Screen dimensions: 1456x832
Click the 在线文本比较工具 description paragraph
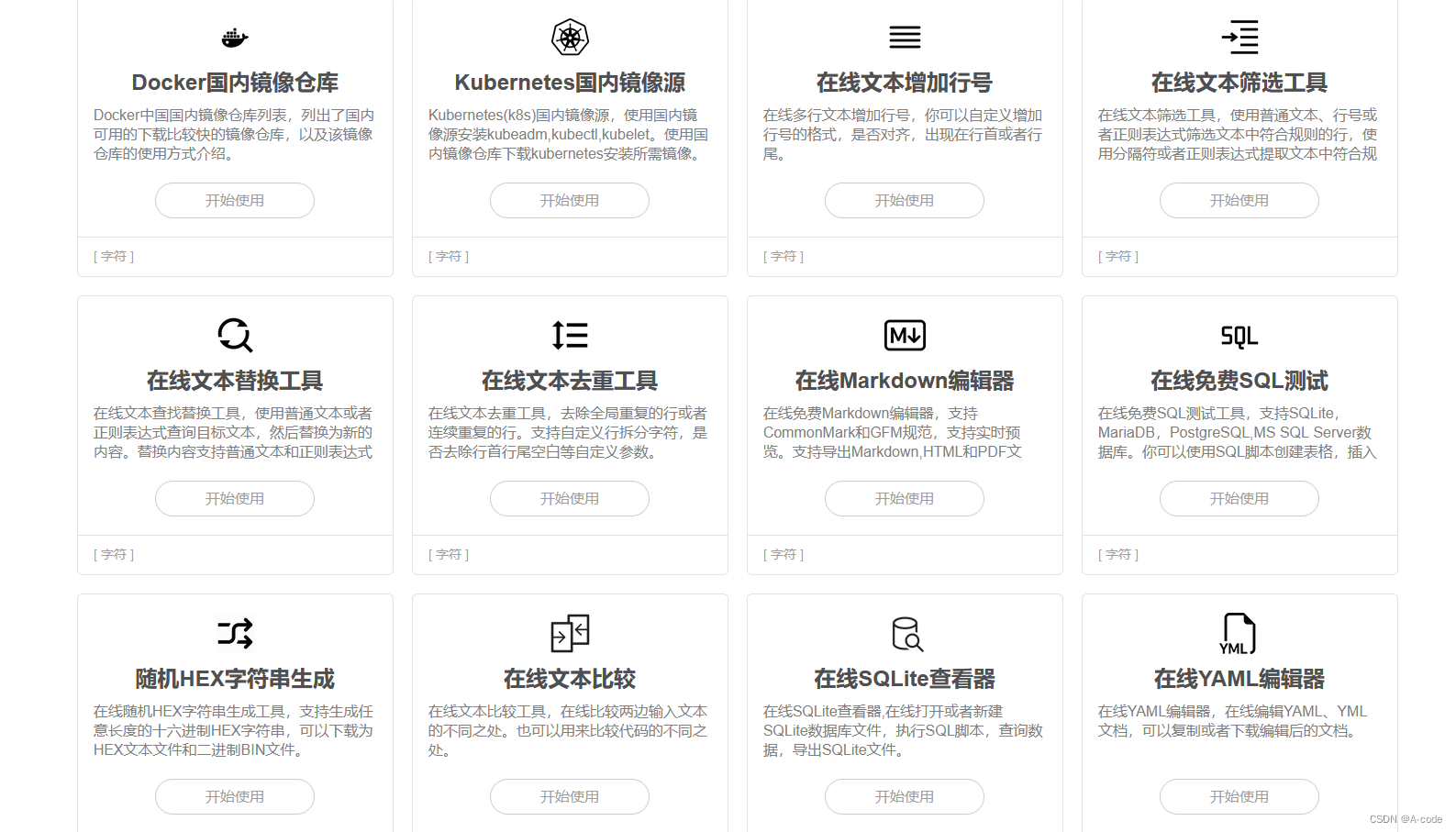pyautogui.click(x=570, y=731)
